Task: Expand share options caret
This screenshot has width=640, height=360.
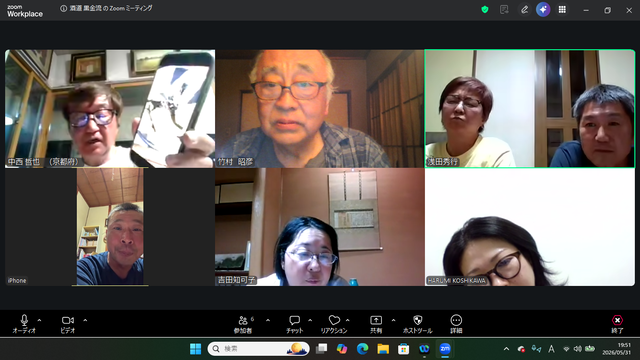Action: (393, 320)
